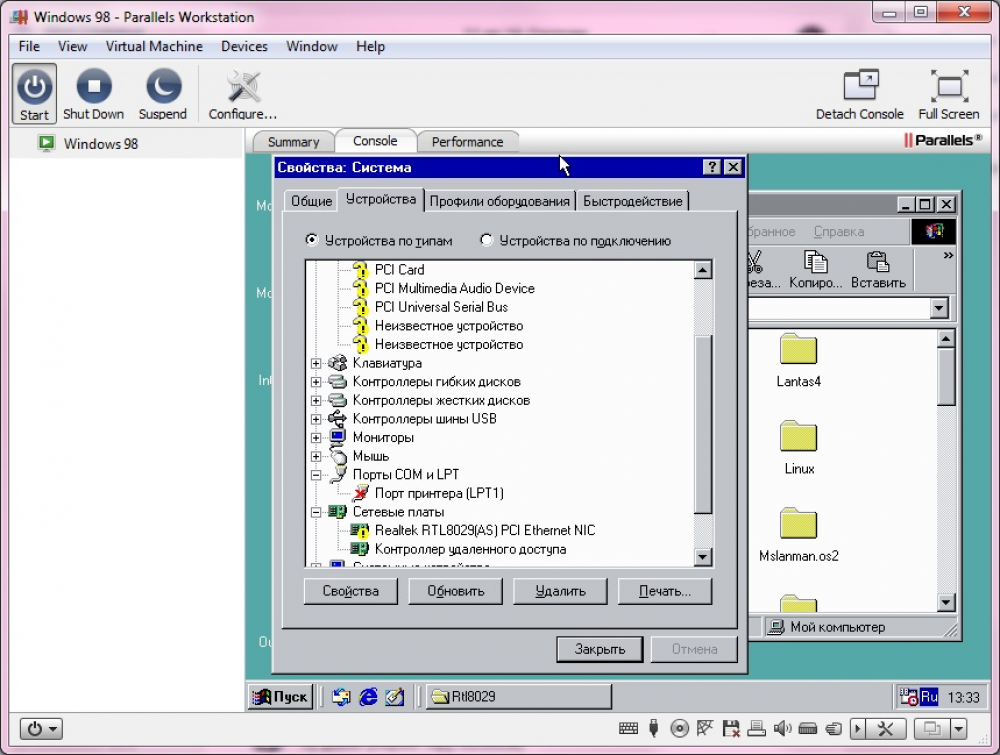The width and height of the screenshot is (1000, 755).
Task: Expand Контроллеры гибких дисков node
Action: click(x=316, y=382)
